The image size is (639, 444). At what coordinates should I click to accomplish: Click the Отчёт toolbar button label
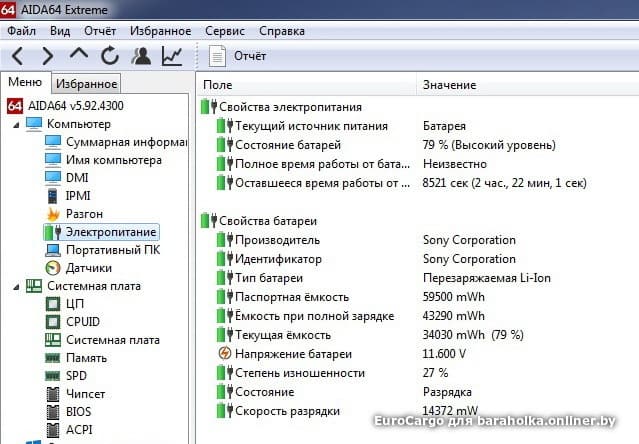(250, 56)
